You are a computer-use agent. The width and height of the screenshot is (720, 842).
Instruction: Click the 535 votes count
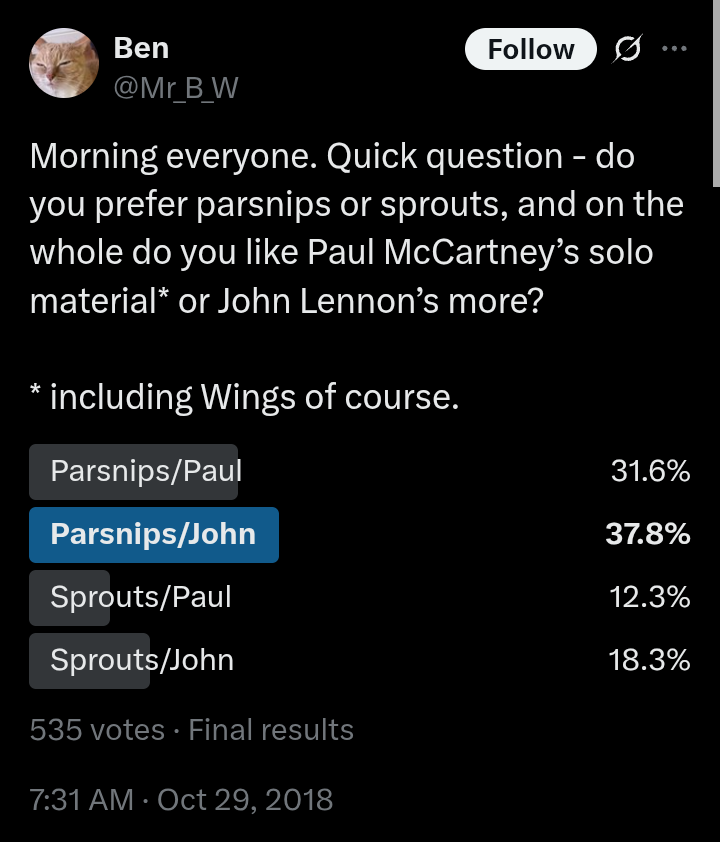coord(96,730)
